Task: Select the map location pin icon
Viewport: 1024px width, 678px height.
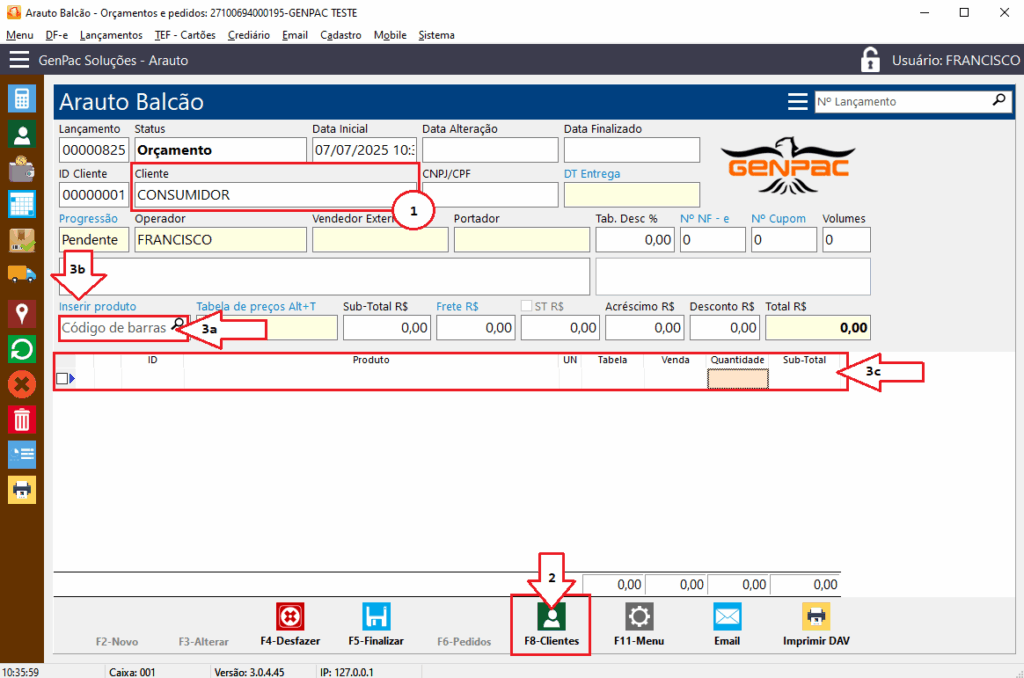Action: (22, 314)
